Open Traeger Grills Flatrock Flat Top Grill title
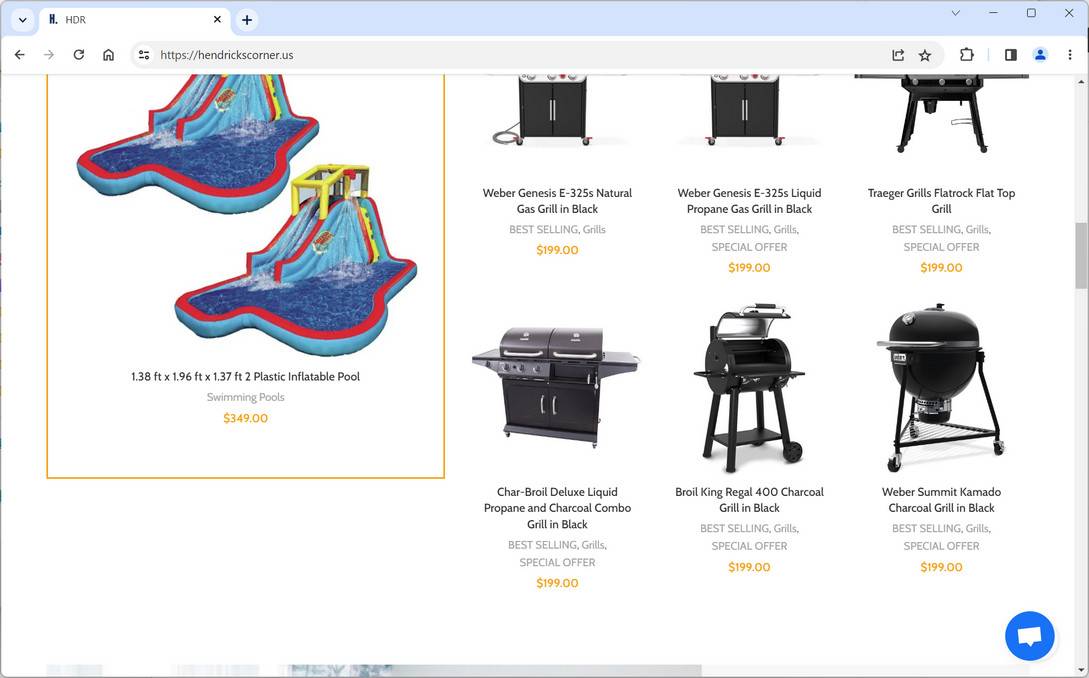The width and height of the screenshot is (1089, 678). pyautogui.click(x=941, y=201)
